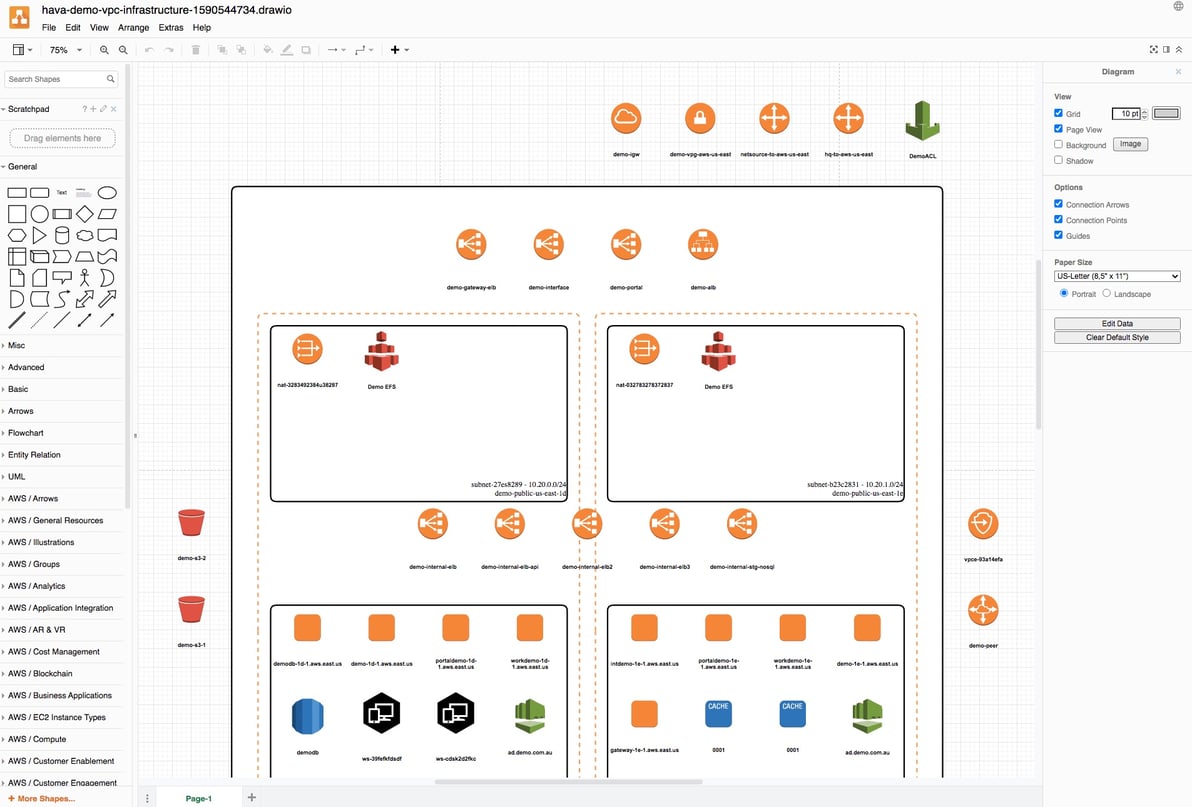The width and height of the screenshot is (1192, 807).
Task: Switch to the Page-1 tab
Action: point(197,798)
